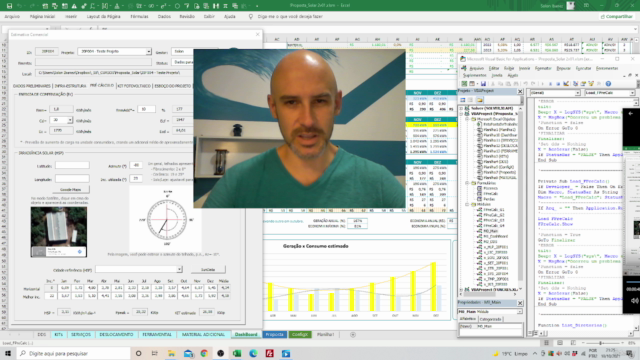Image resolution: width=640 pixels, height=360 pixels.
Task: Open the Projeto dropdown in Estimativa Comercial
Action: coord(148,51)
